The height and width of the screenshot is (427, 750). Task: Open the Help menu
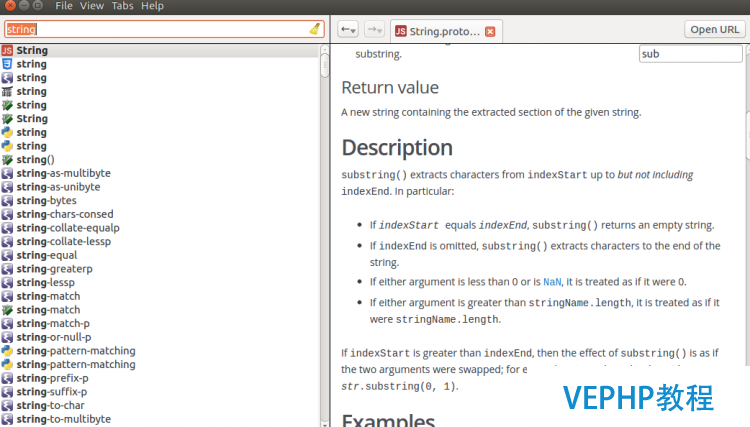tap(152, 6)
